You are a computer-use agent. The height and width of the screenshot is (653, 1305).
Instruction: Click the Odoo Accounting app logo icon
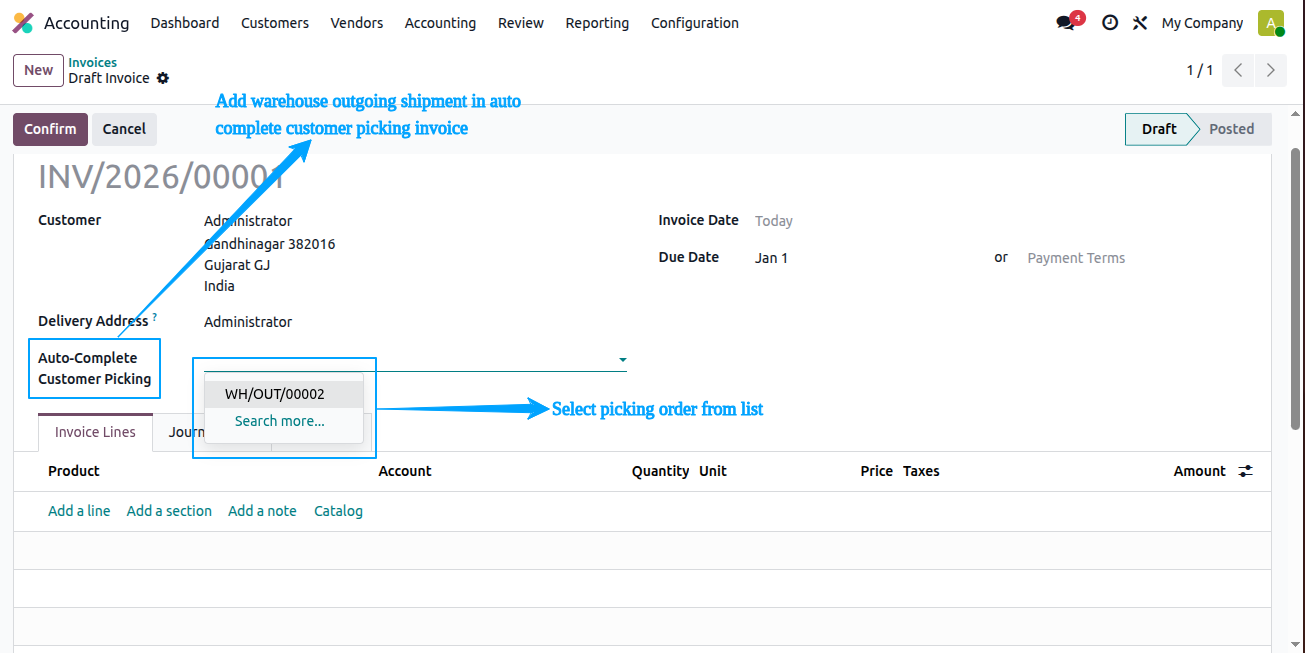click(22, 23)
